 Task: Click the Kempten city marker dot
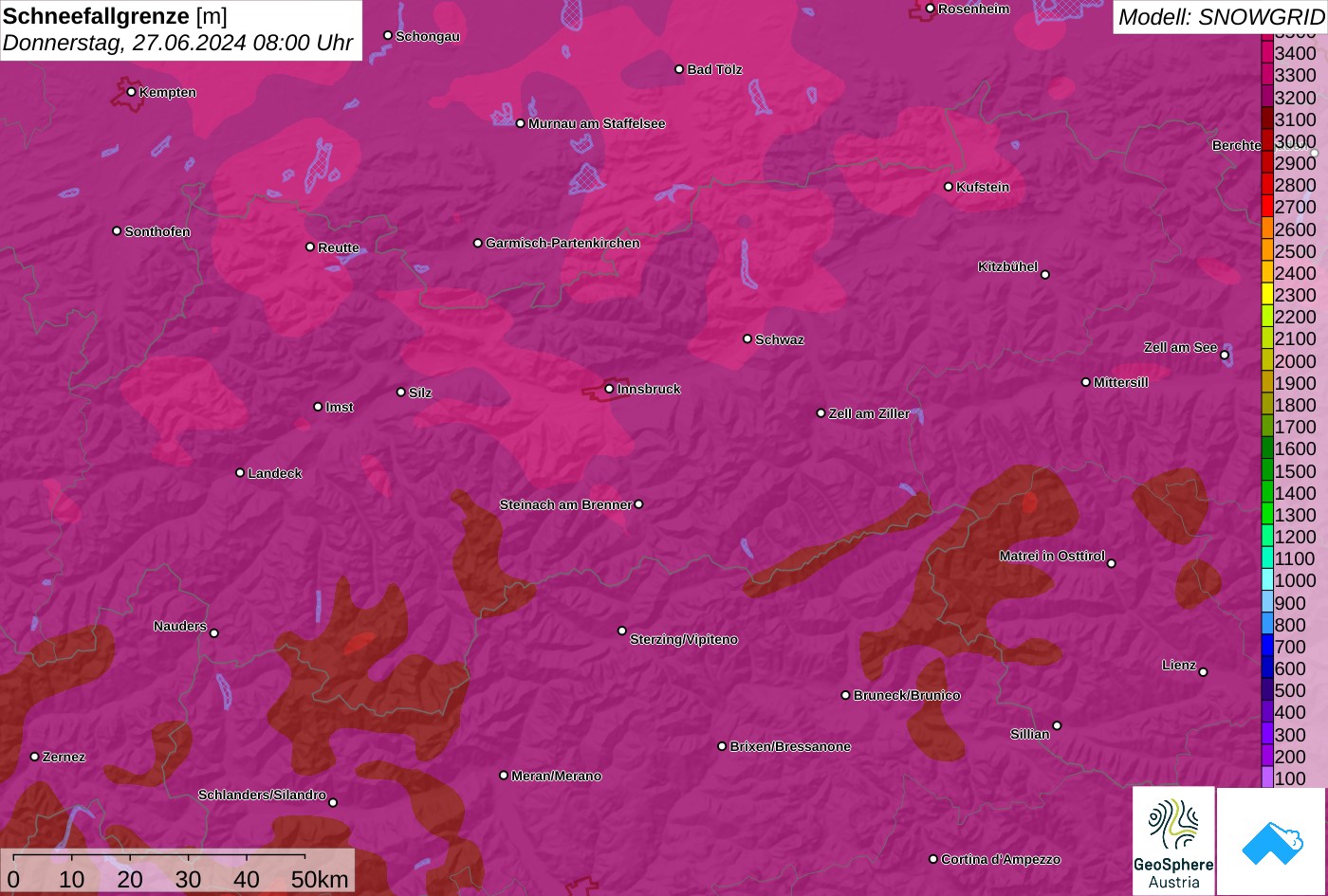(131, 92)
